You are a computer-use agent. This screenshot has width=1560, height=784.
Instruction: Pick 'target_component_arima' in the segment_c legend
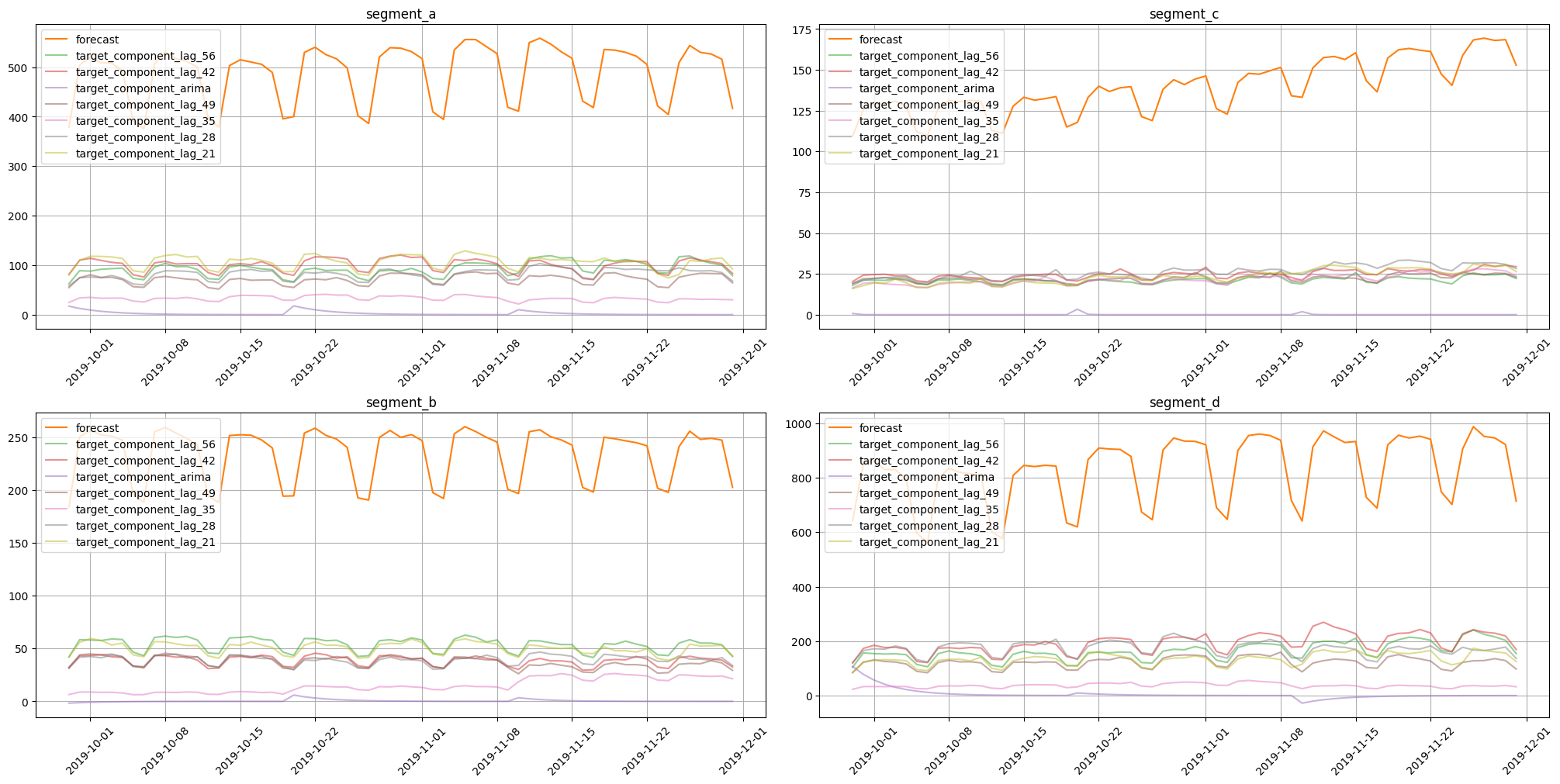click(927, 88)
